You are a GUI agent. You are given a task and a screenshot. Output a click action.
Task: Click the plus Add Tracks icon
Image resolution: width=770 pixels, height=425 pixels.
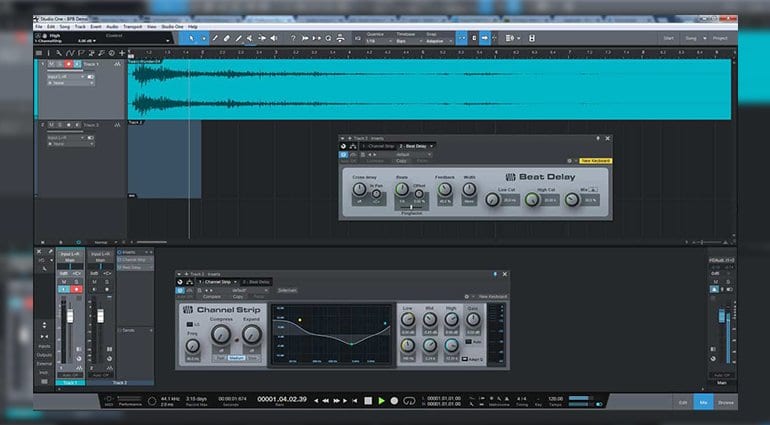coord(122,53)
